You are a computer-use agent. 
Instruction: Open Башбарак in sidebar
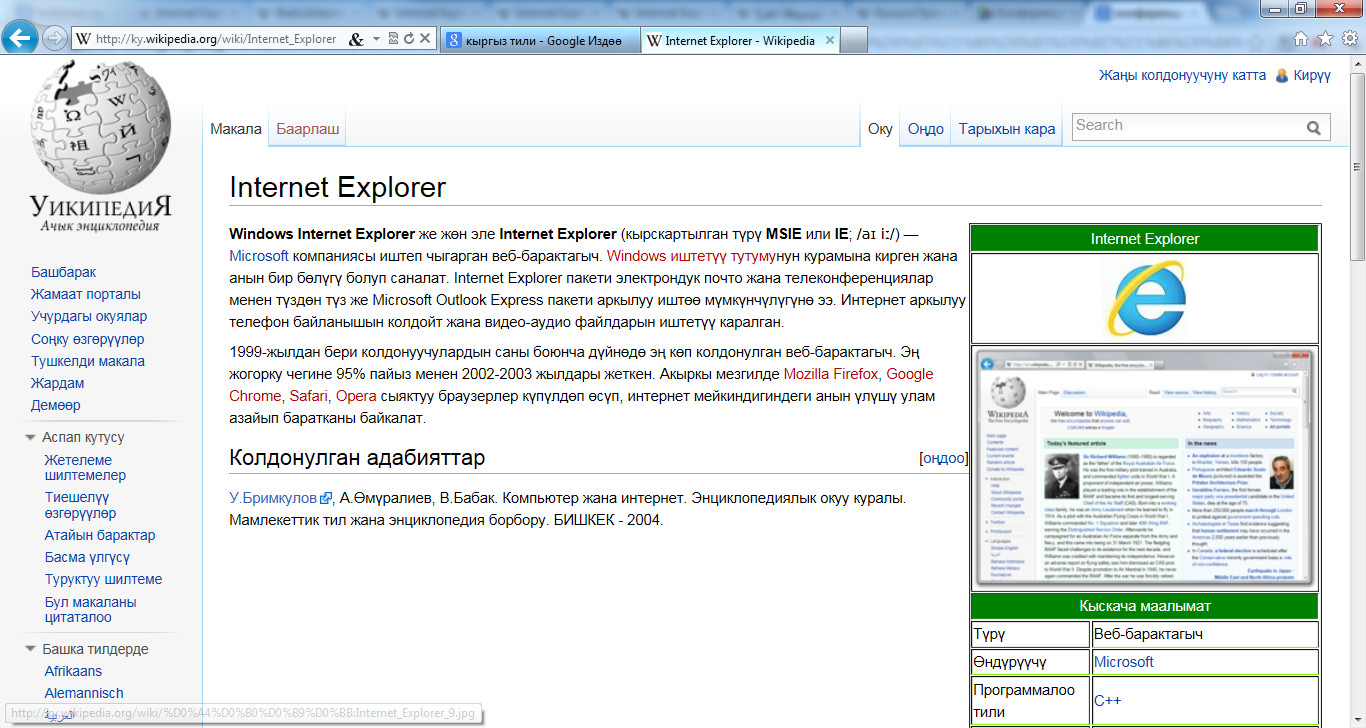pyautogui.click(x=63, y=272)
